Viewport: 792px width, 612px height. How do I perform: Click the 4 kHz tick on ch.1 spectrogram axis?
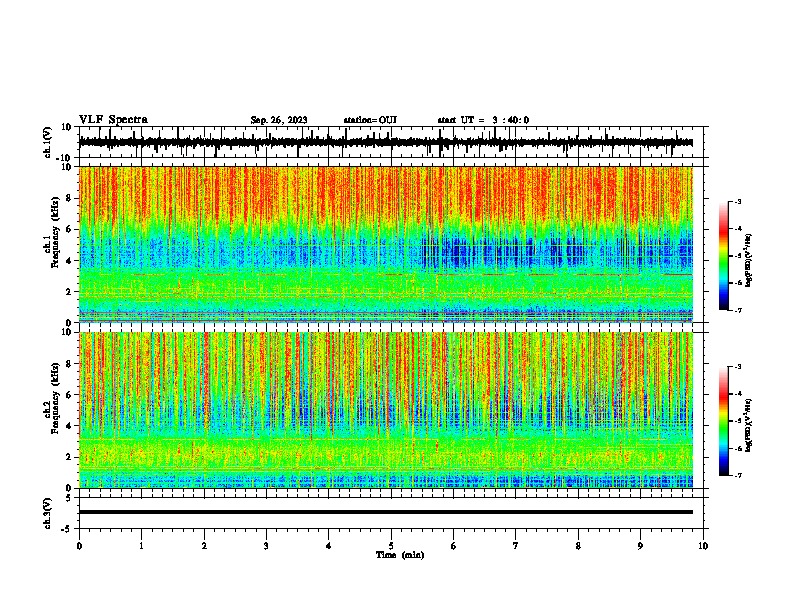[70, 261]
